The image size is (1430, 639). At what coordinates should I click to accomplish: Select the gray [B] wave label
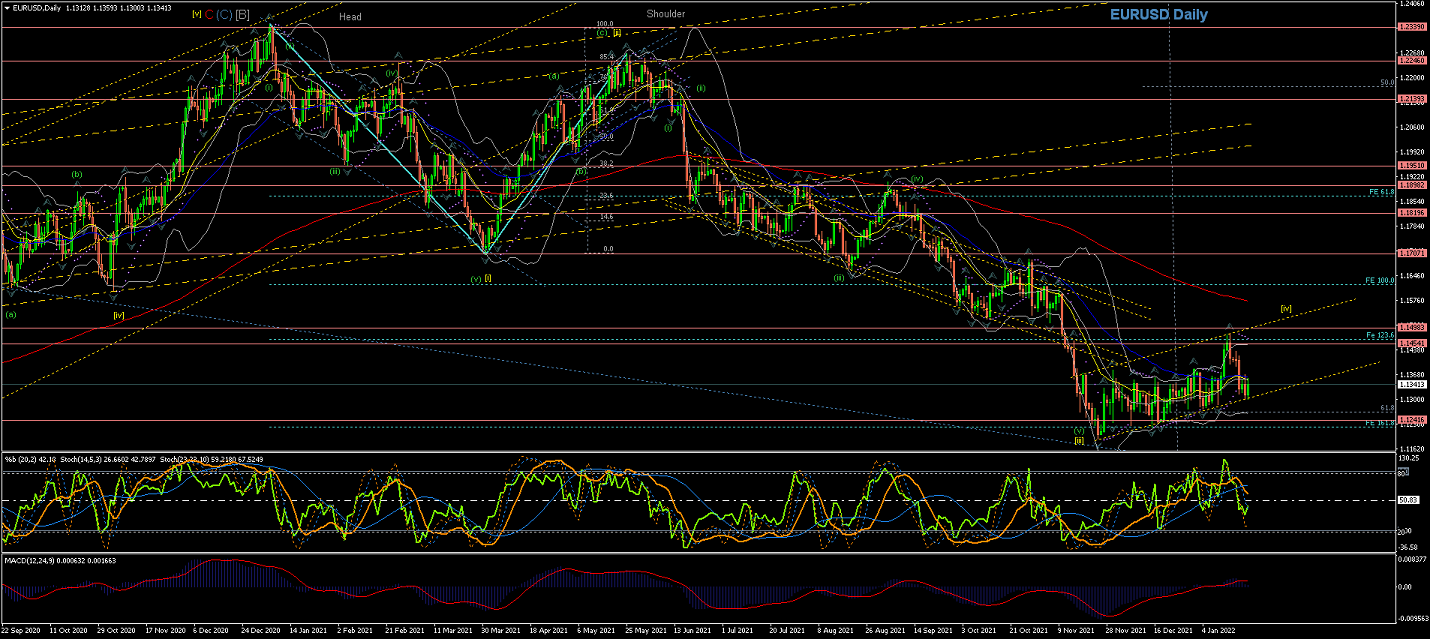click(x=243, y=15)
